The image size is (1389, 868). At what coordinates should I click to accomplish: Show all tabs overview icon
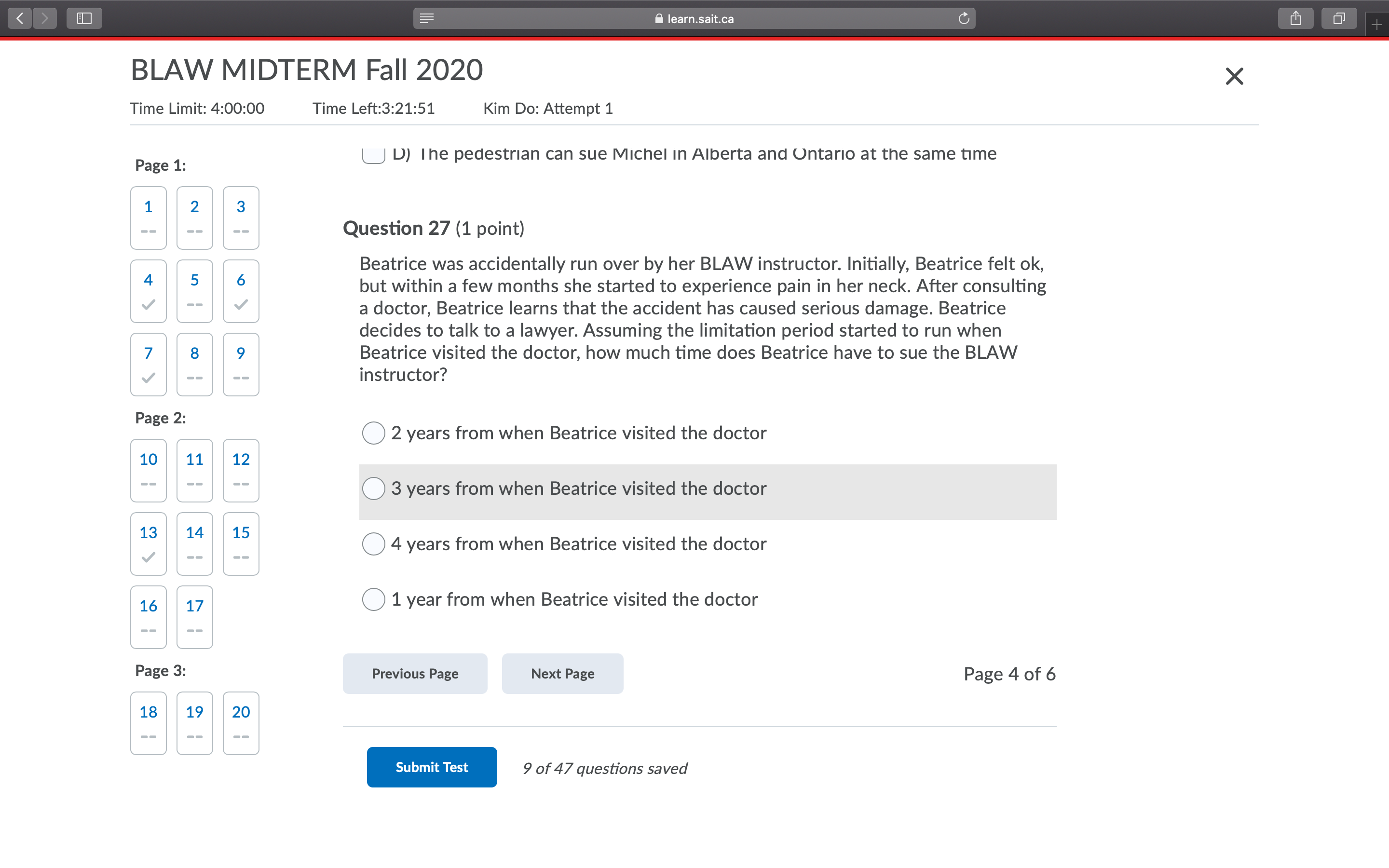pos(1338,18)
